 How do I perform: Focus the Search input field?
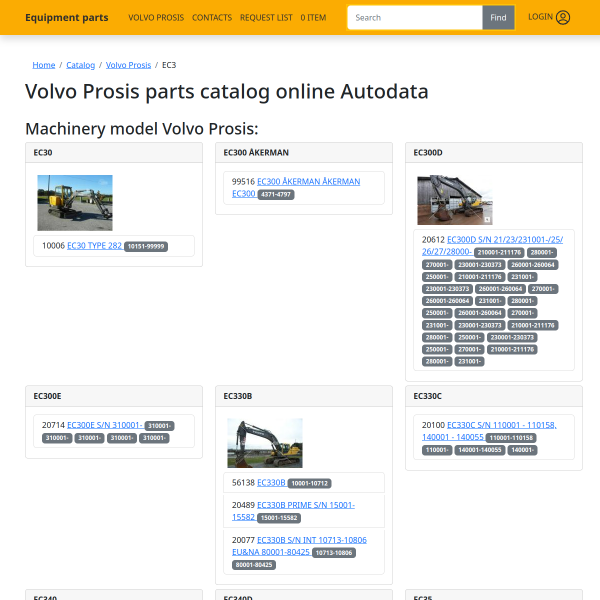(x=415, y=18)
